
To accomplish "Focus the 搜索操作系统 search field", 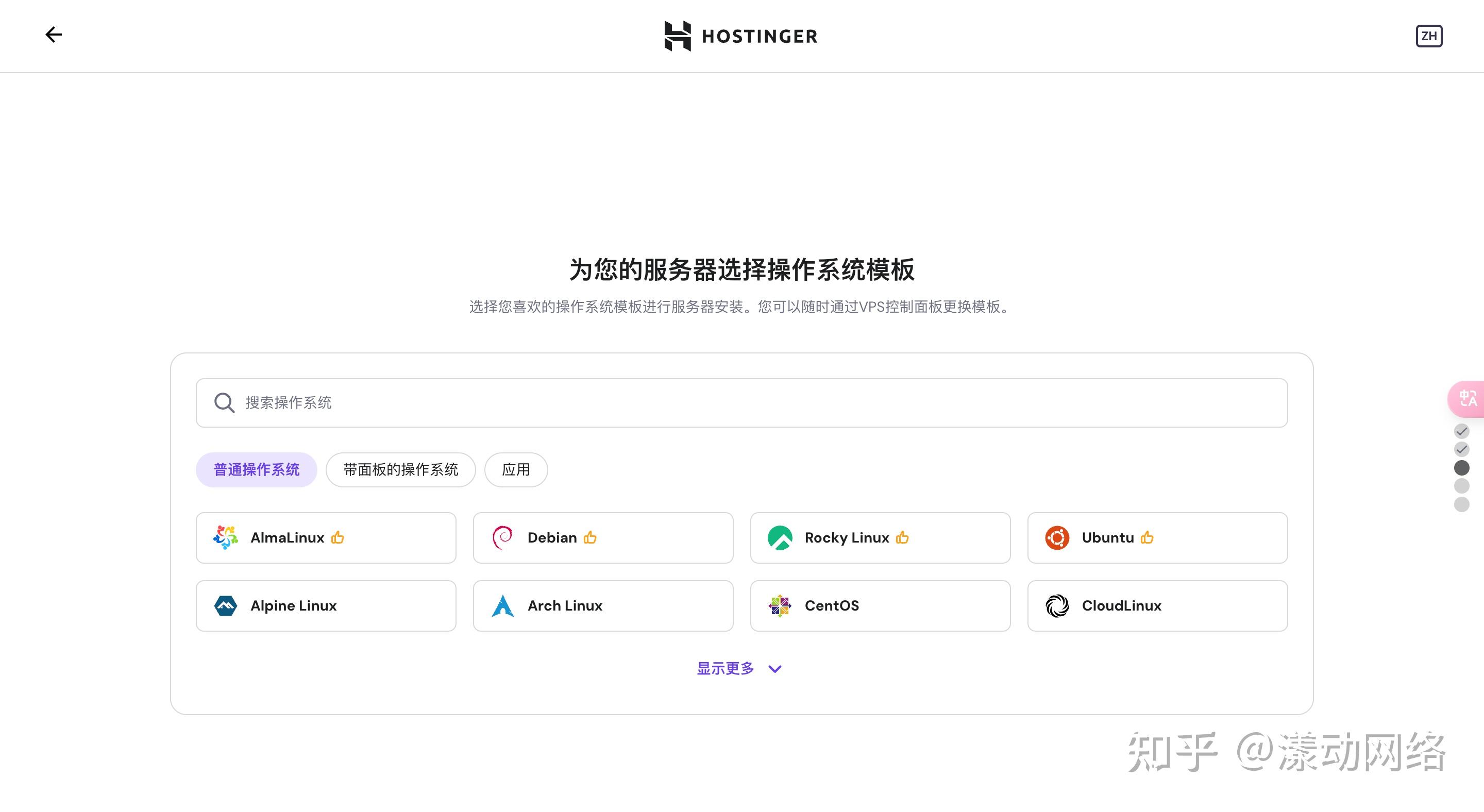I will pyautogui.click(x=742, y=403).
